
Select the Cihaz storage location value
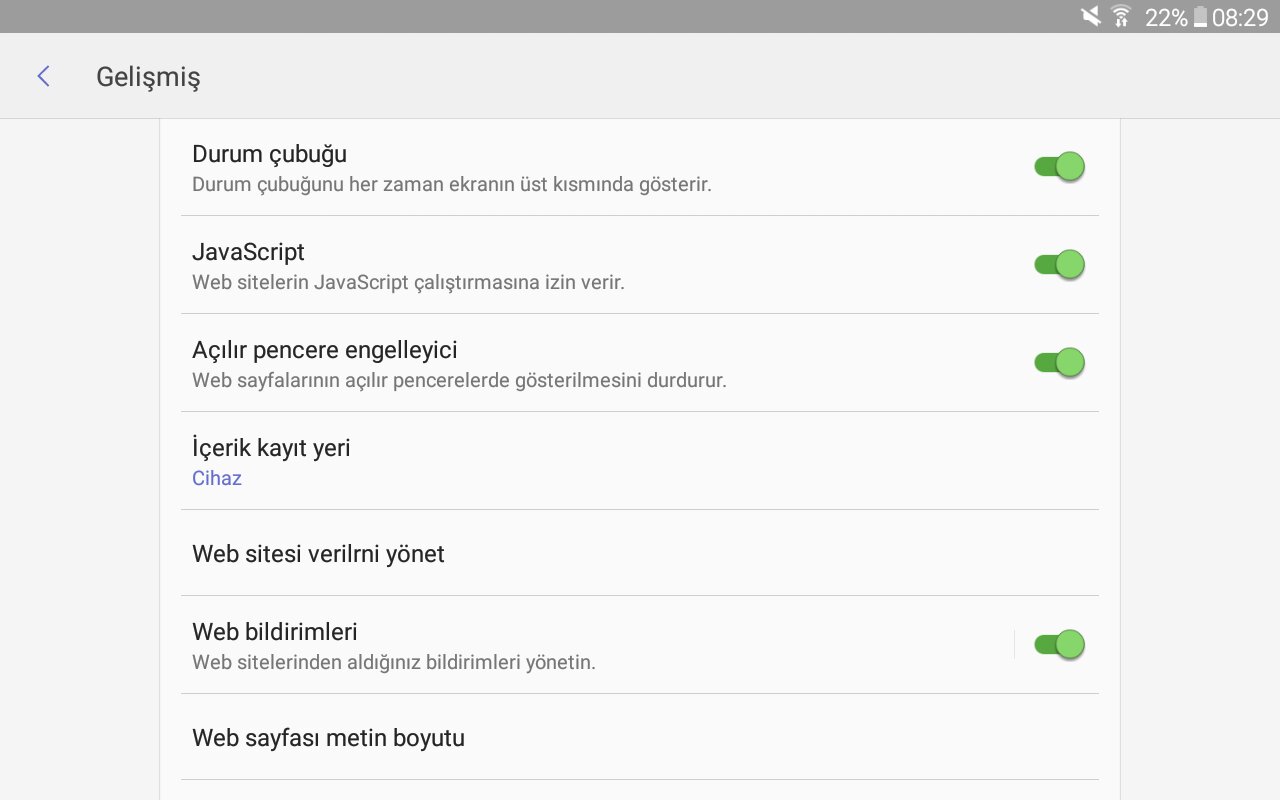pyautogui.click(x=217, y=478)
